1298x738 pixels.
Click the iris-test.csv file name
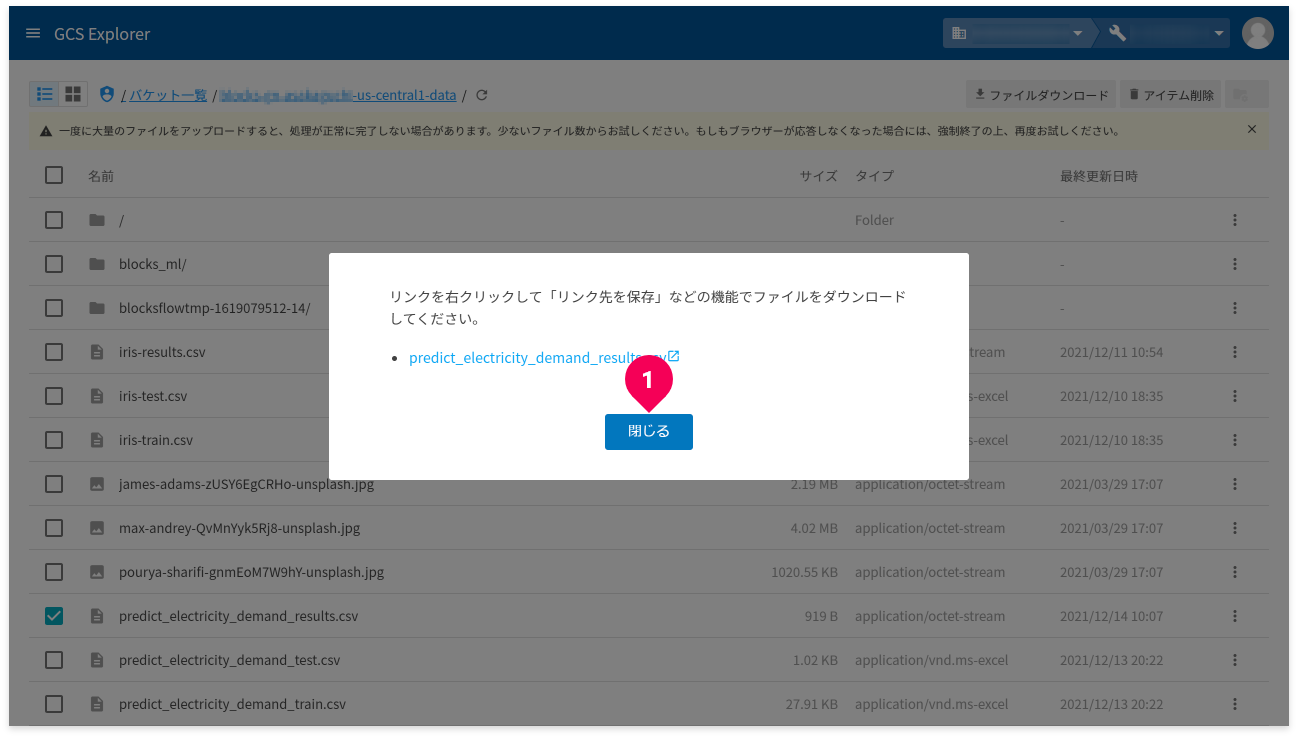coord(153,396)
